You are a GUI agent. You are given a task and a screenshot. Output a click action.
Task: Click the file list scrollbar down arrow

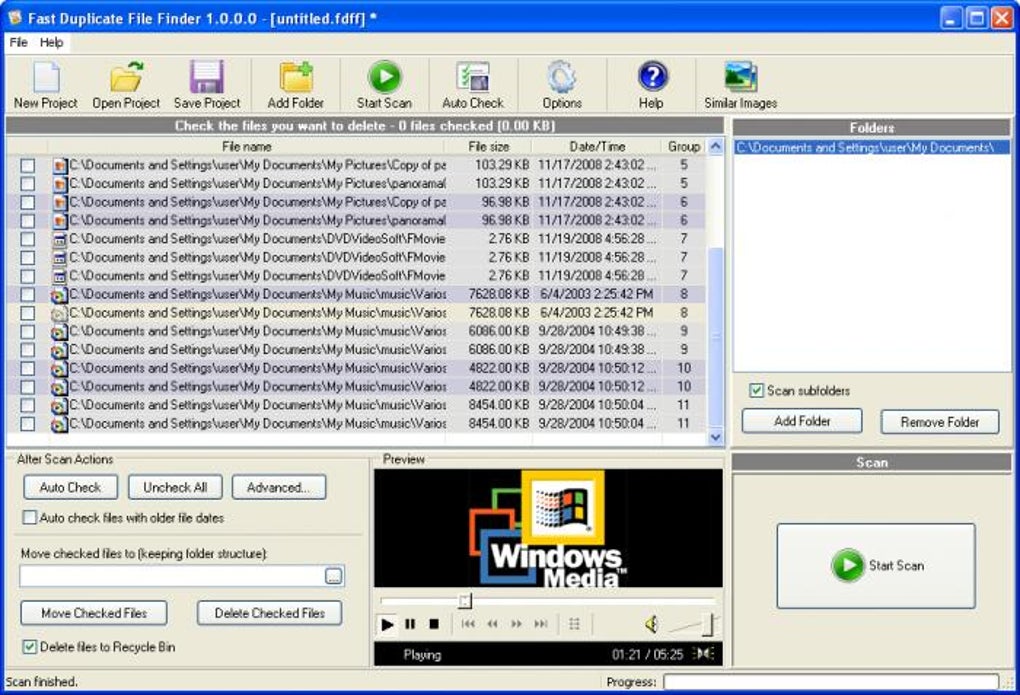715,437
